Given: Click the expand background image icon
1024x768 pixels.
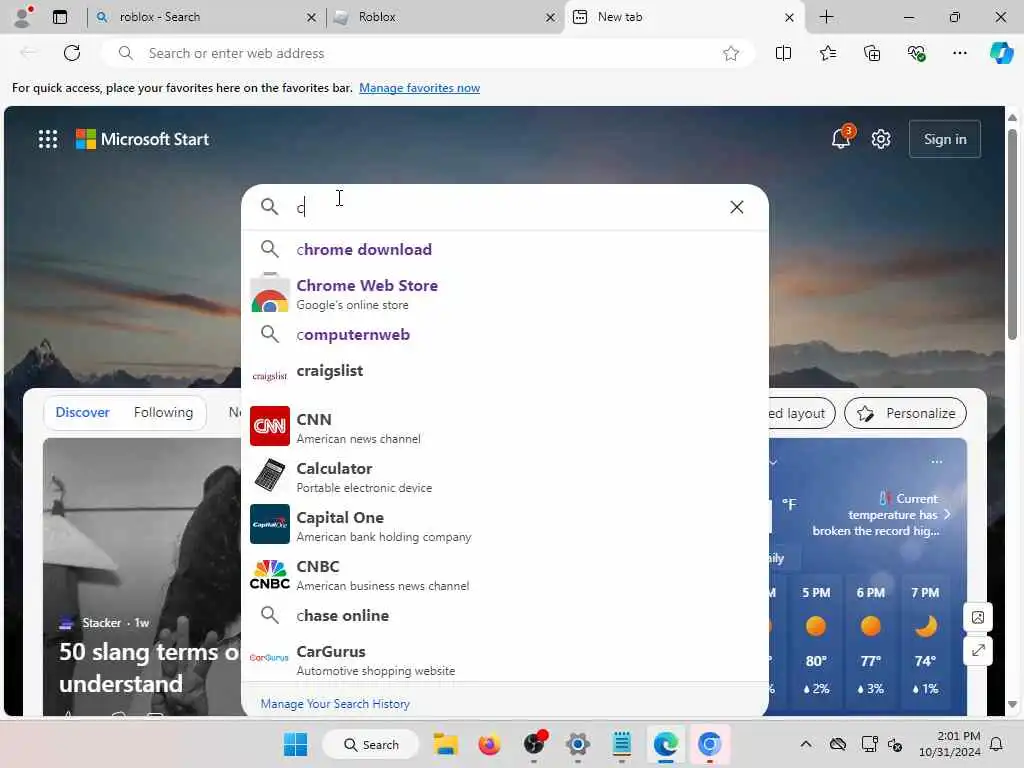Looking at the screenshot, I should click(x=978, y=650).
